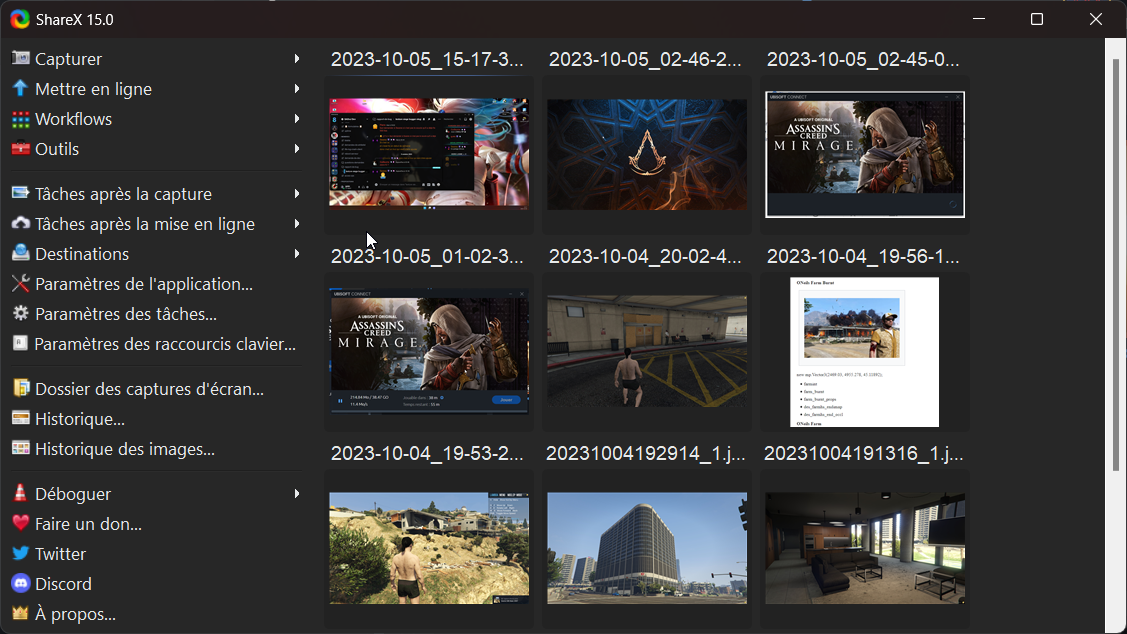
Task: Click the camera icon beside Capturer
Action: [20, 59]
